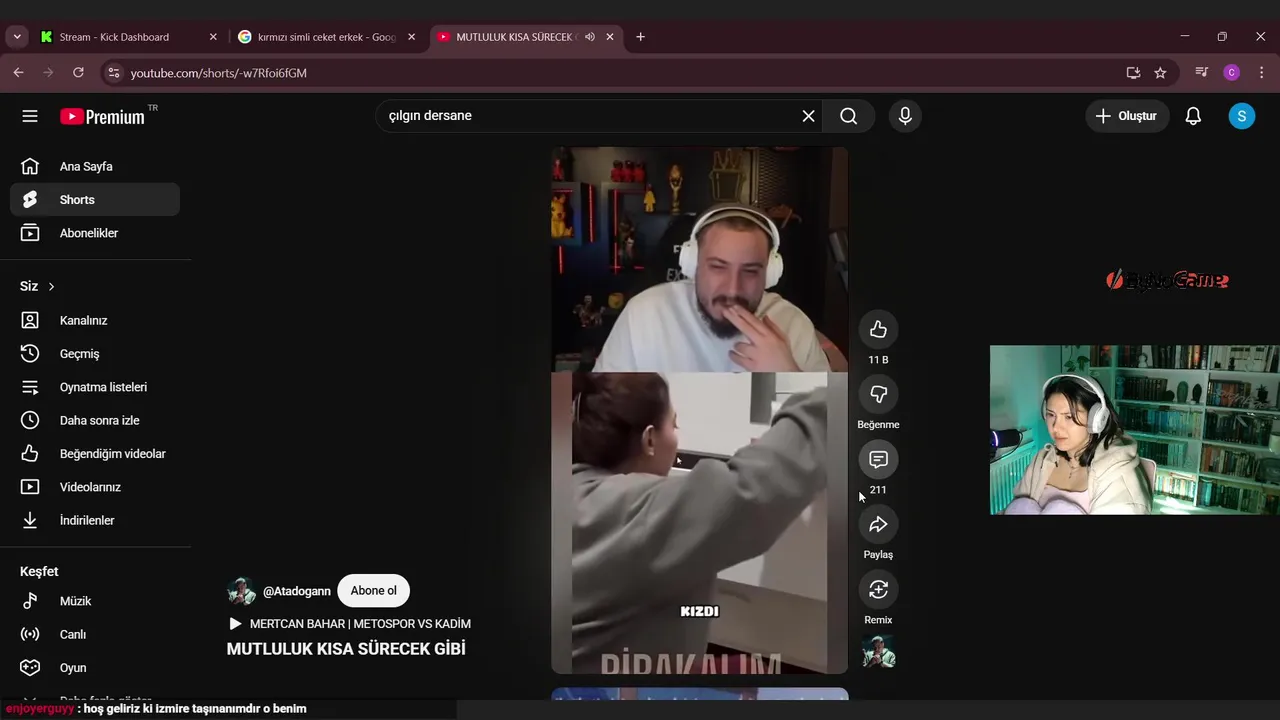
Task: Open Videolarınız
Action: 95,487
